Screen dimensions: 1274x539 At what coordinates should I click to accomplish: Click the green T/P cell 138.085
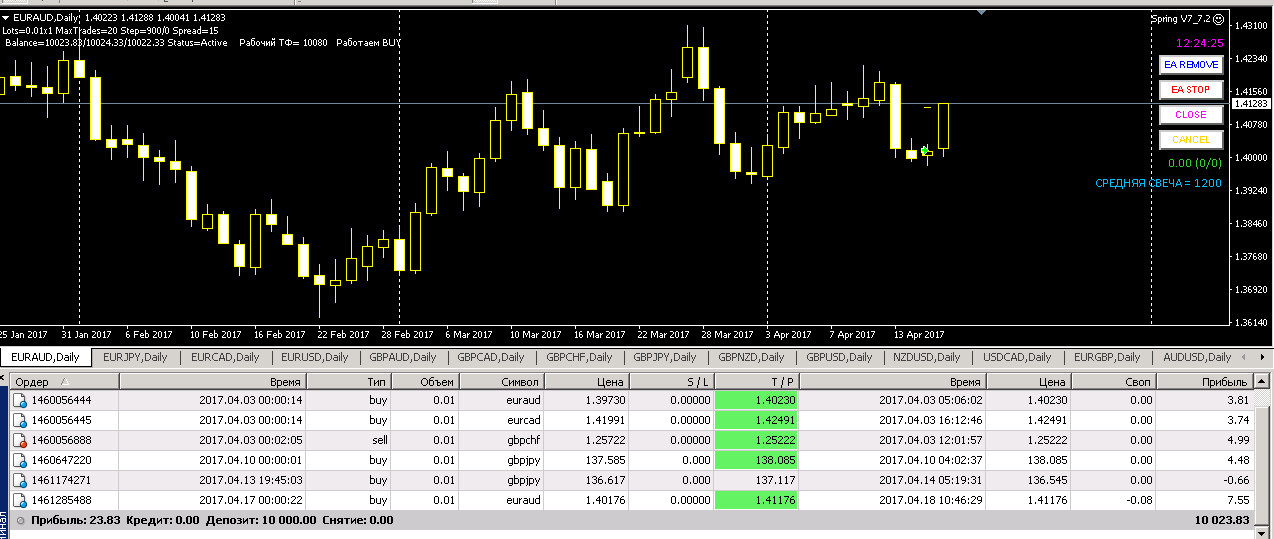(757, 460)
